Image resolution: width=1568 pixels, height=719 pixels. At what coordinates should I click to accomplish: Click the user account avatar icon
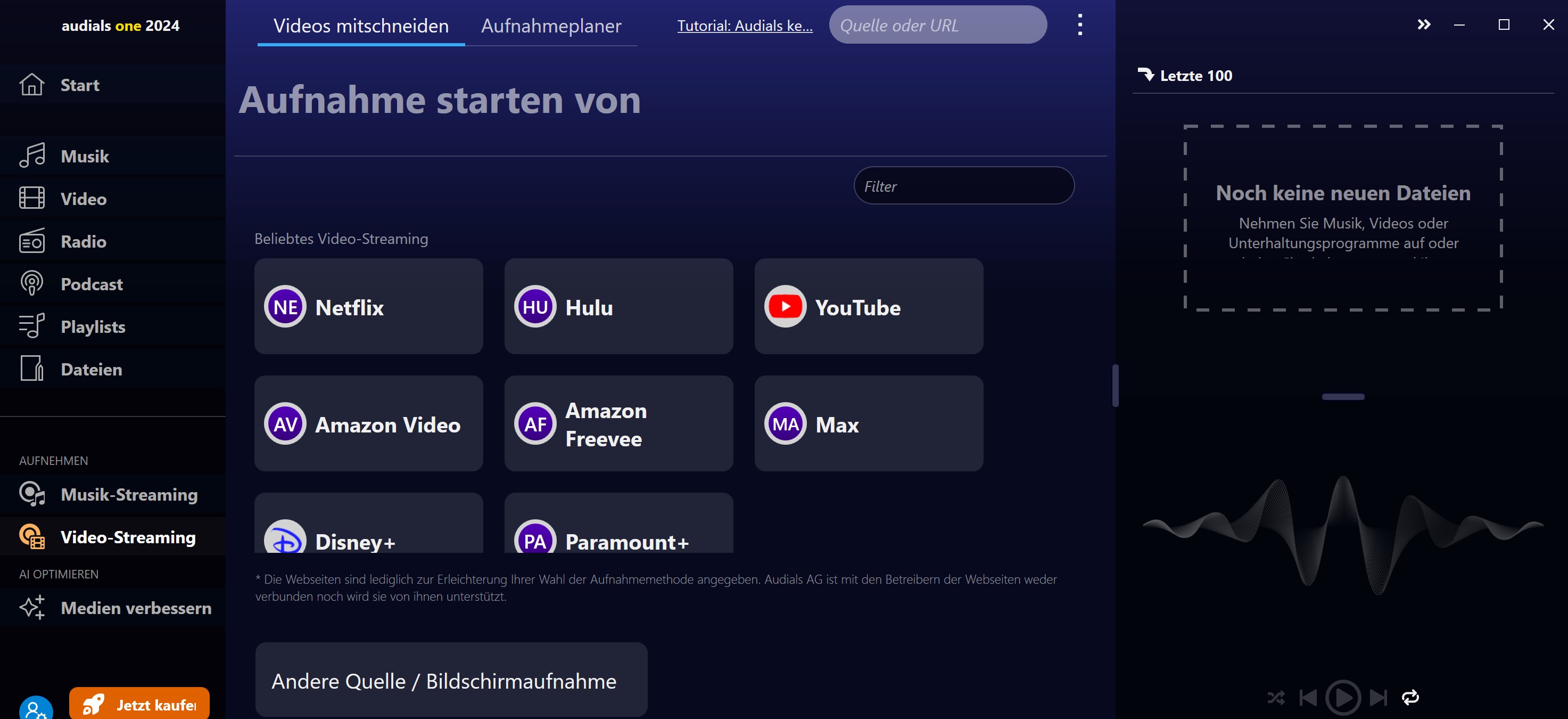coord(36,708)
